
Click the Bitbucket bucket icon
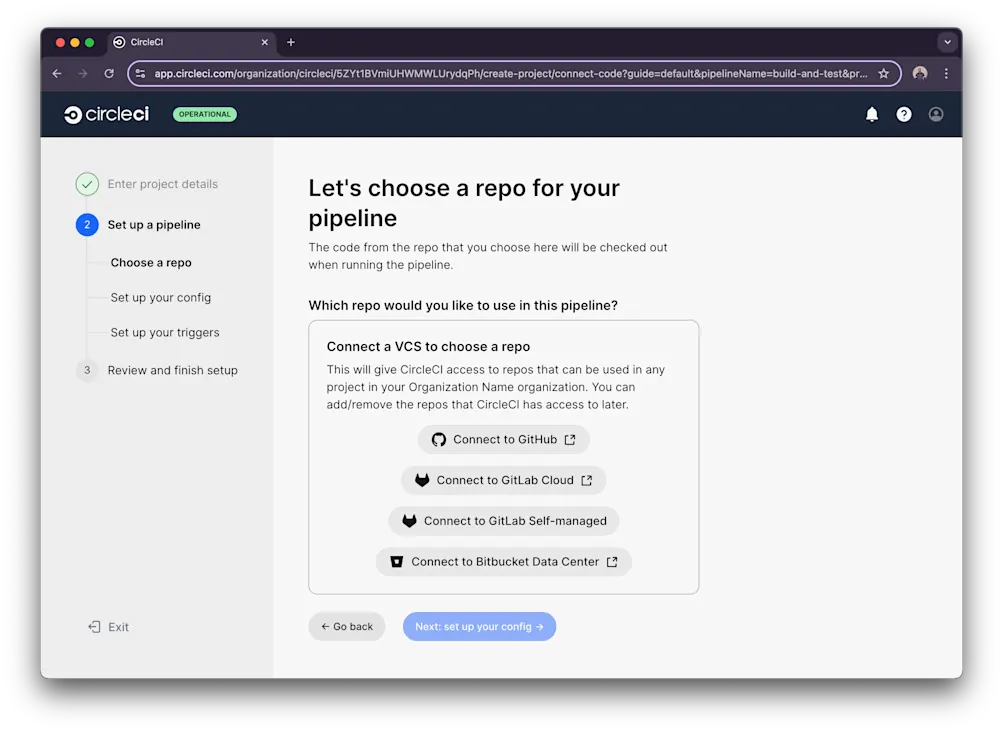[x=397, y=562]
